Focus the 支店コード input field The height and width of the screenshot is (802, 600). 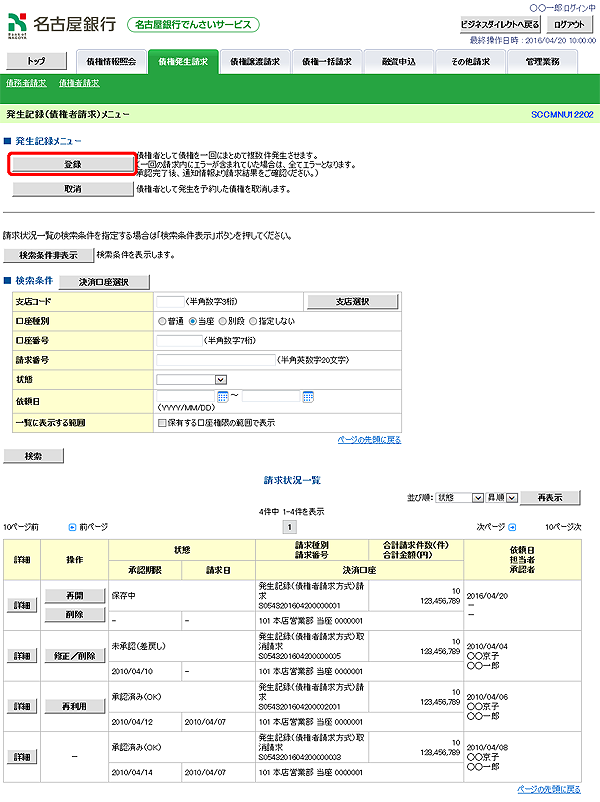[x=170, y=302]
